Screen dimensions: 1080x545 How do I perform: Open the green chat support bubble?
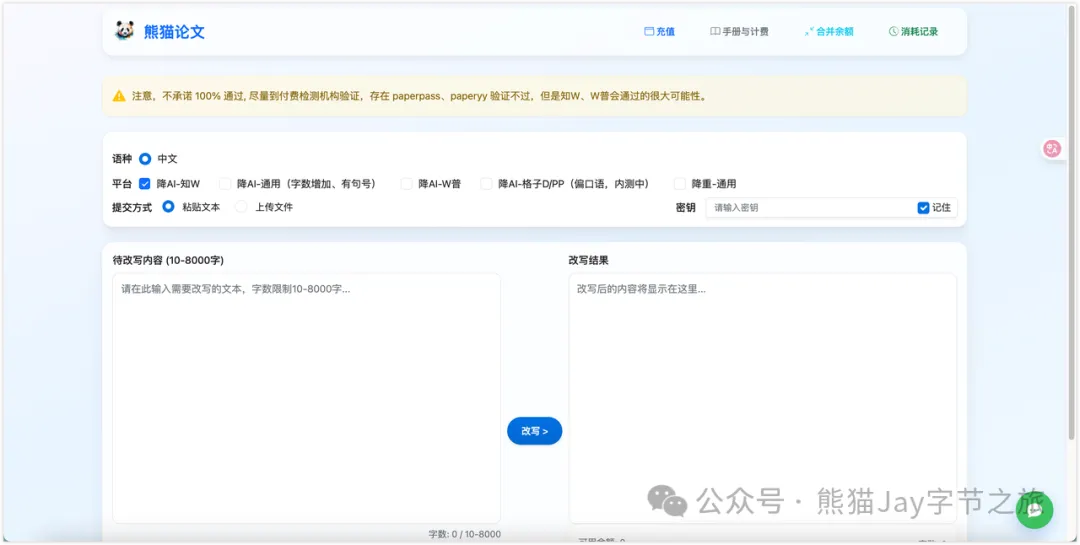(x=1035, y=510)
